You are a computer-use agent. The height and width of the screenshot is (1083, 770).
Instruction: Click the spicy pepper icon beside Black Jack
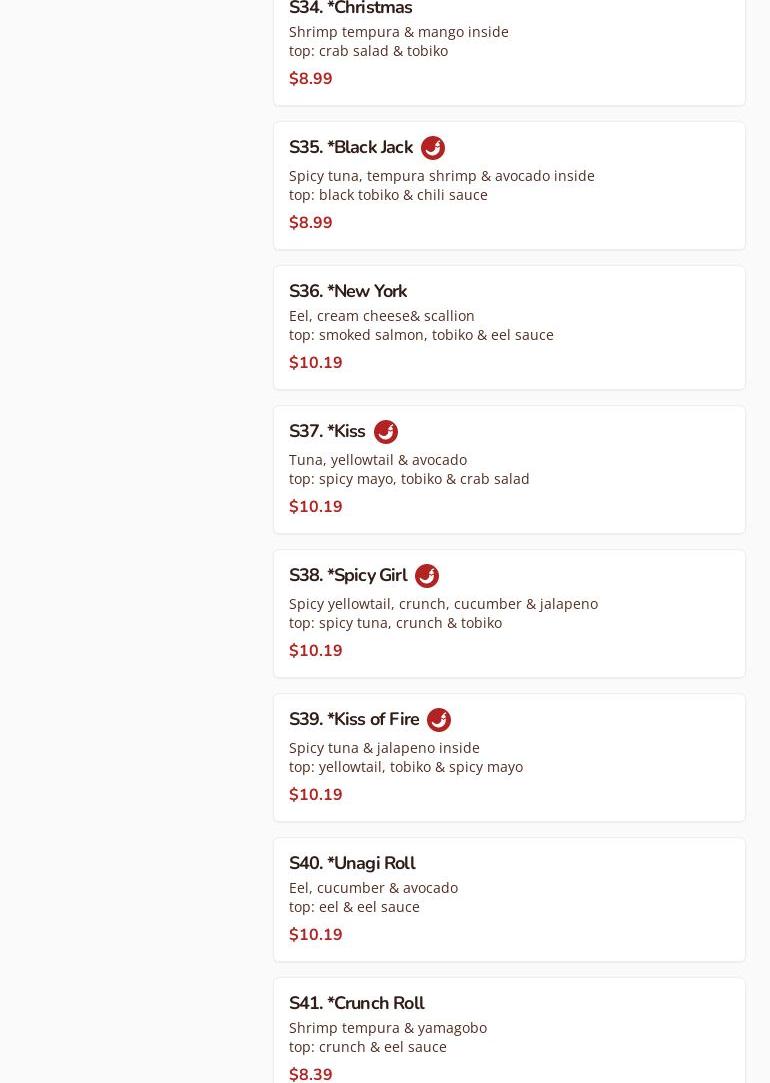click(433, 148)
